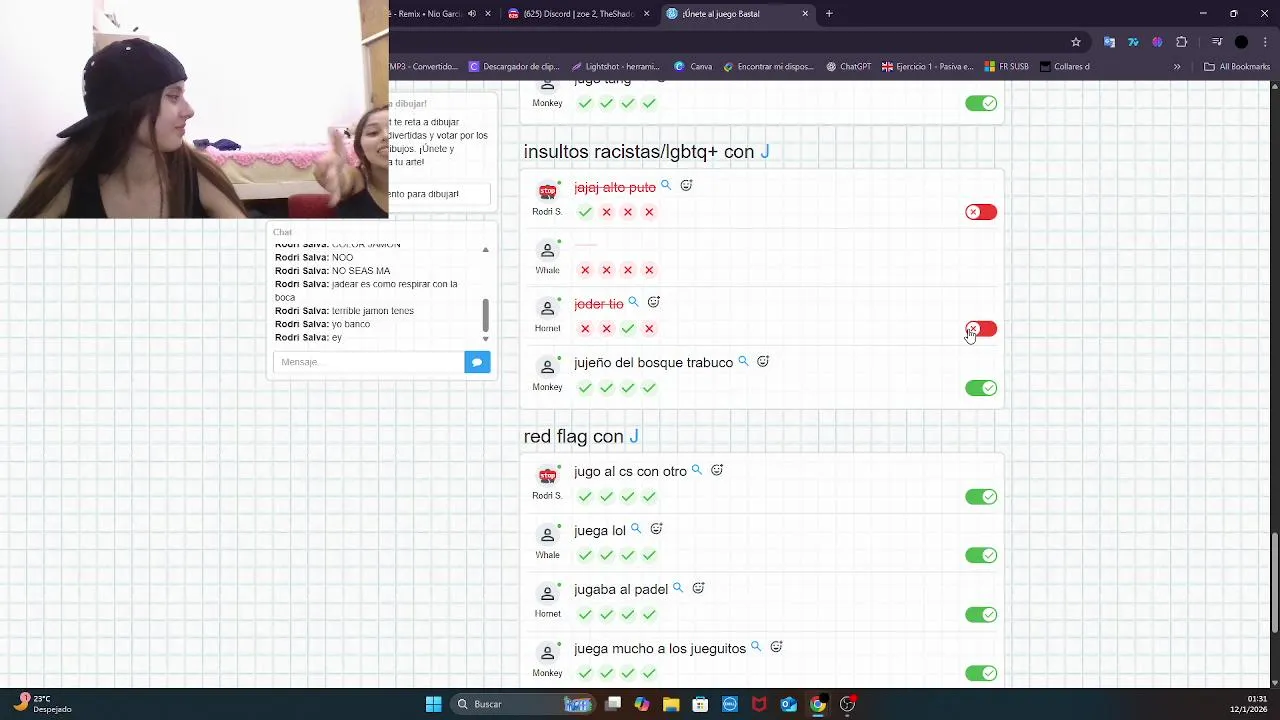Open Chrome Extensions puzzle icon
The height and width of the screenshot is (720, 1280).
[1181, 42]
